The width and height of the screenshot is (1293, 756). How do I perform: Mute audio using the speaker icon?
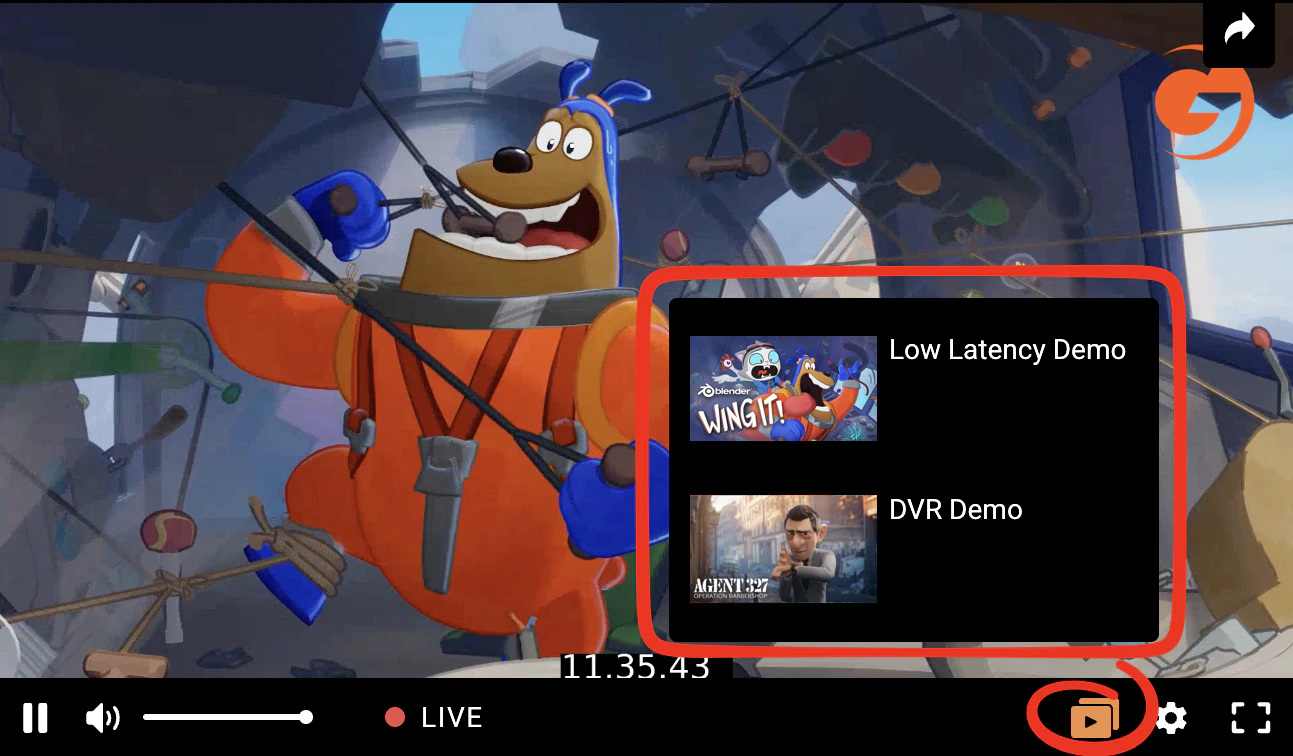(x=103, y=717)
